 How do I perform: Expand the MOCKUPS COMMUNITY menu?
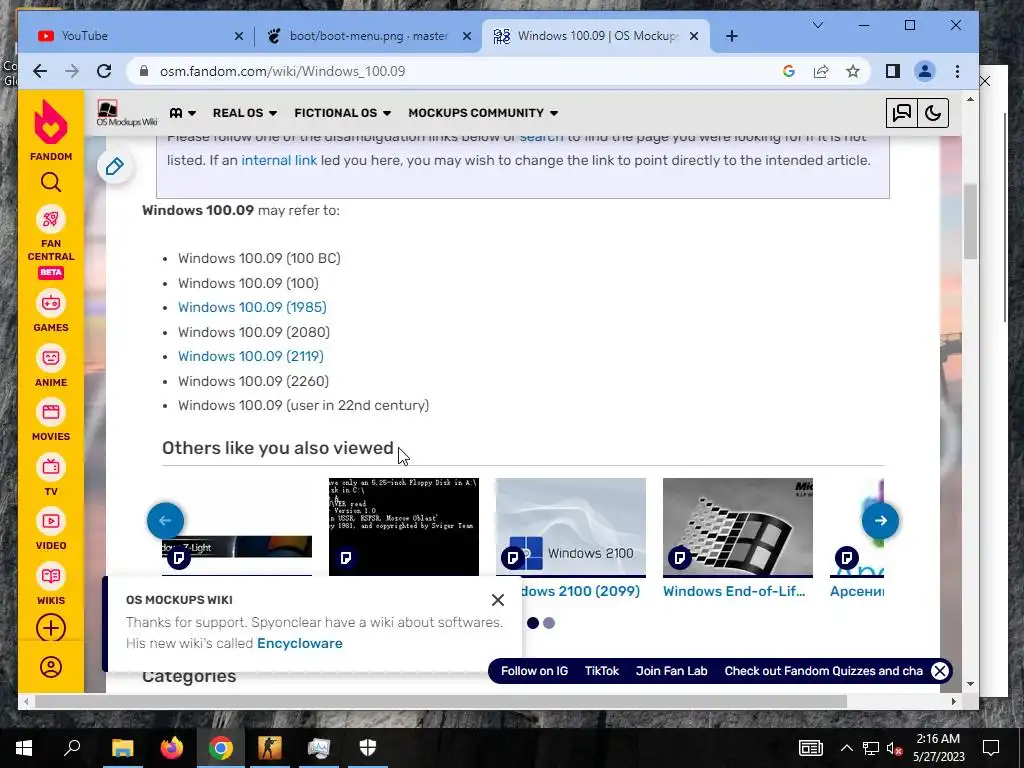coord(483,113)
